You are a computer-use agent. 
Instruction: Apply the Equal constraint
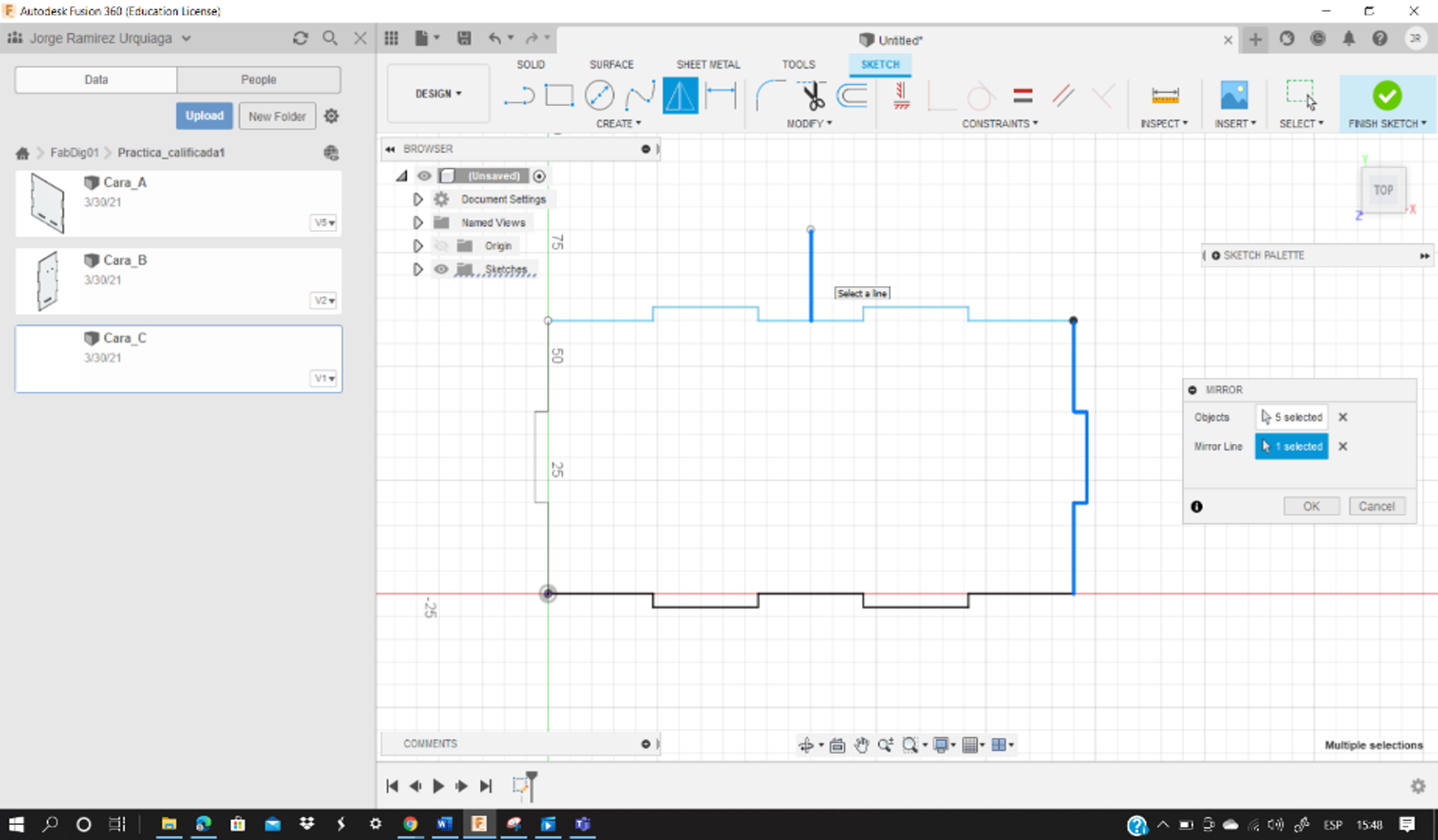point(1022,96)
